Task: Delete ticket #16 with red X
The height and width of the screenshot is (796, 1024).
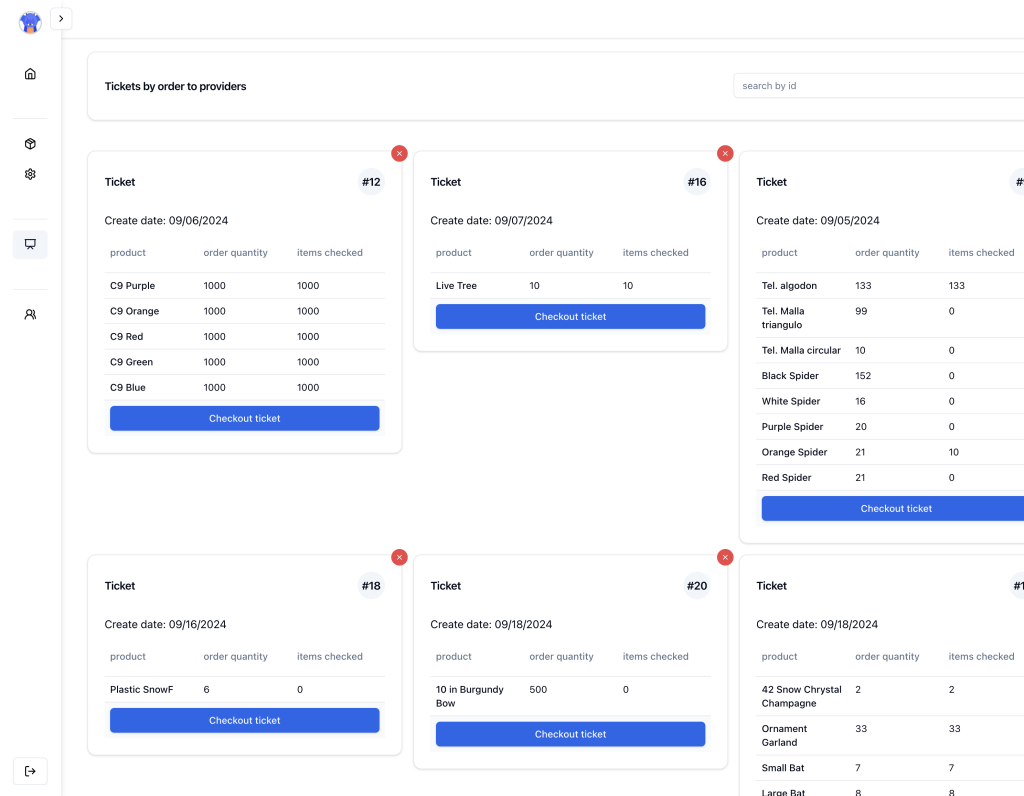Action: point(725,153)
